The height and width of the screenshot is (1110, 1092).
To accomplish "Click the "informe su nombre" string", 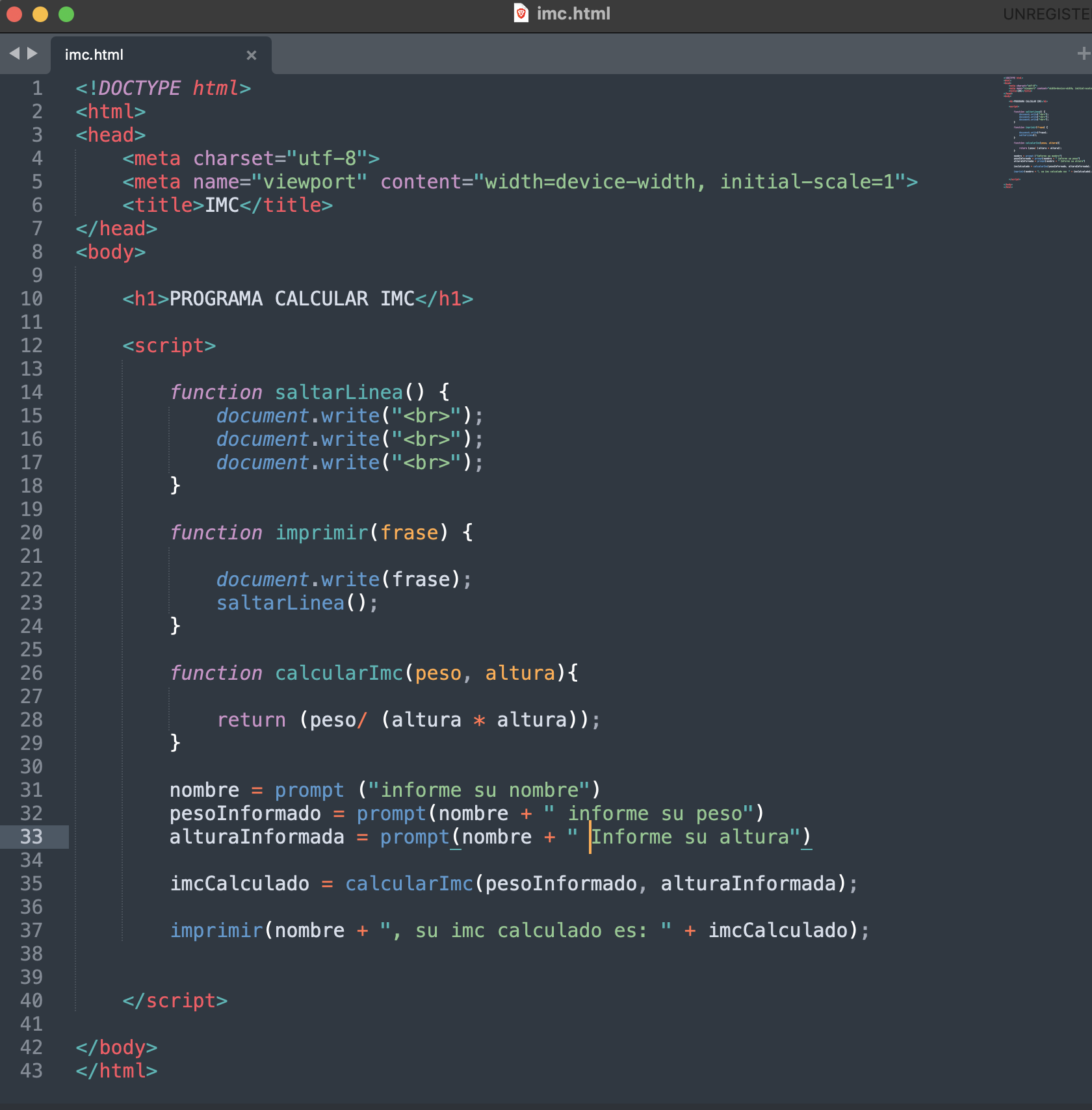I will pos(479,790).
